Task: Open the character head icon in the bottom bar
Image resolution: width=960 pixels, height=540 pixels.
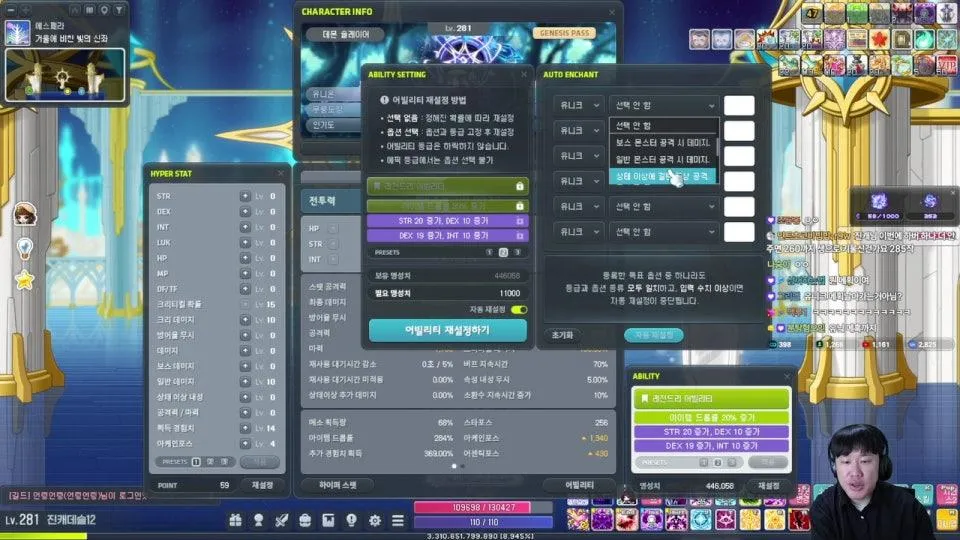Action: 258,520
